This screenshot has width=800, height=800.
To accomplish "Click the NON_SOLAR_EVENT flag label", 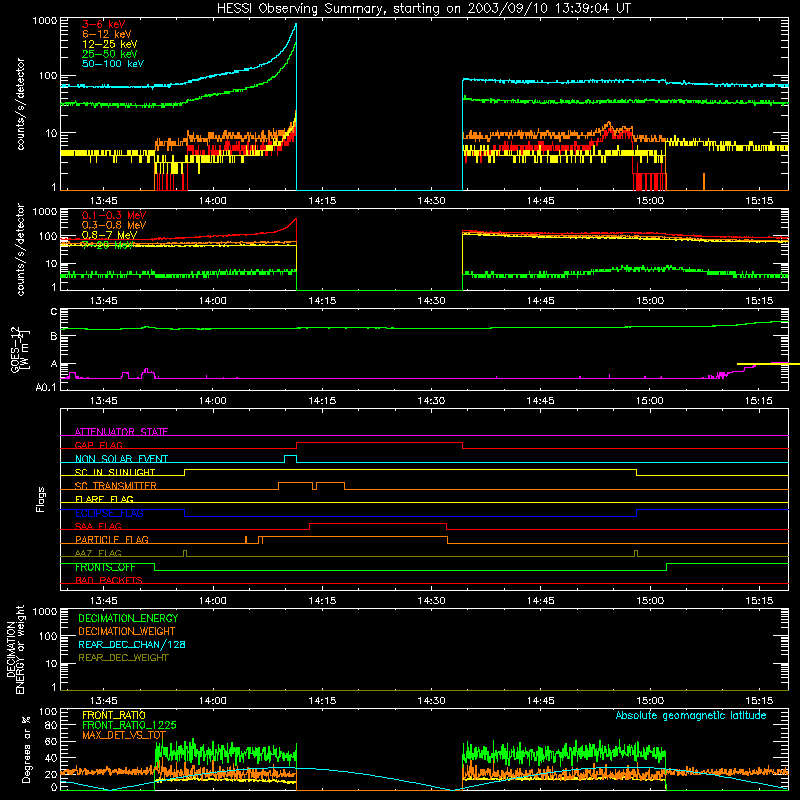I will tap(121, 459).
